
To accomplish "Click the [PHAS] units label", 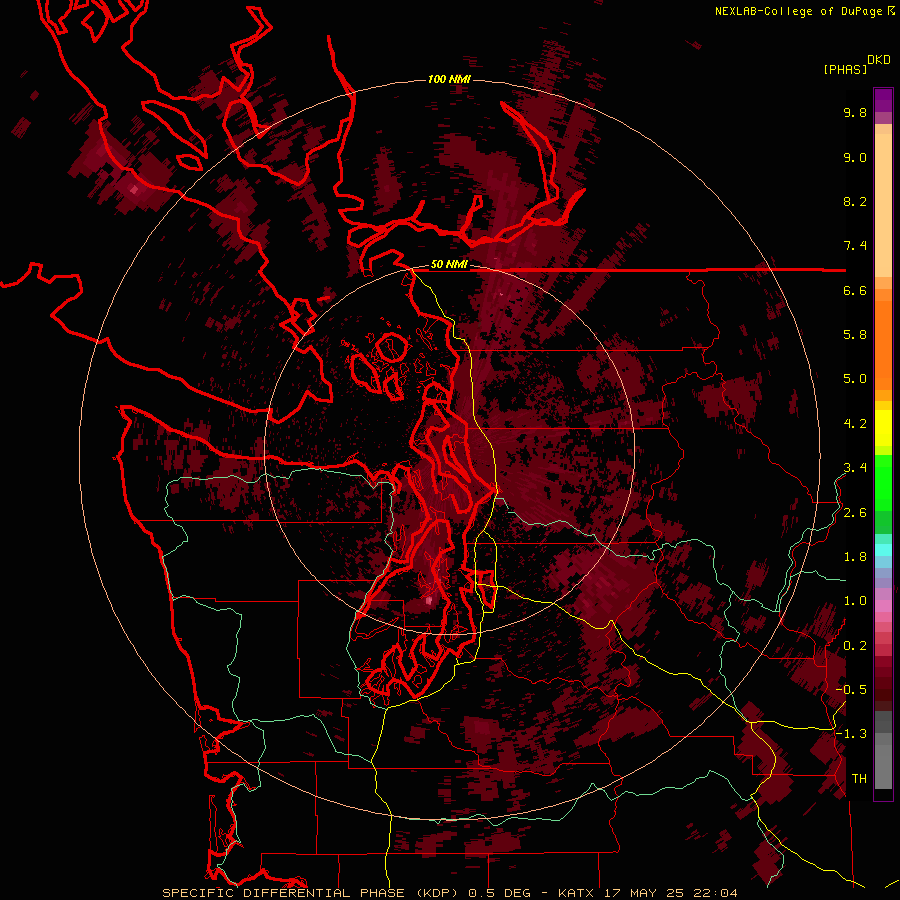I will [x=845, y=70].
